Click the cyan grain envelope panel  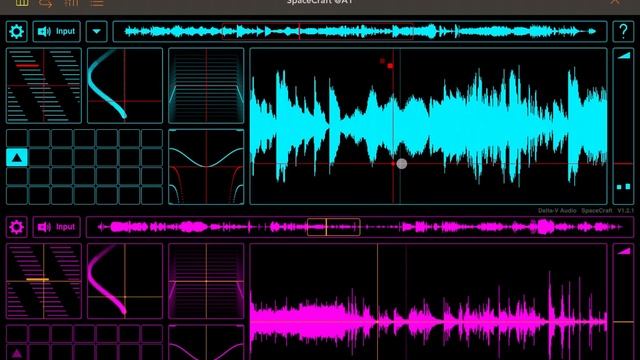(x=206, y=86)
